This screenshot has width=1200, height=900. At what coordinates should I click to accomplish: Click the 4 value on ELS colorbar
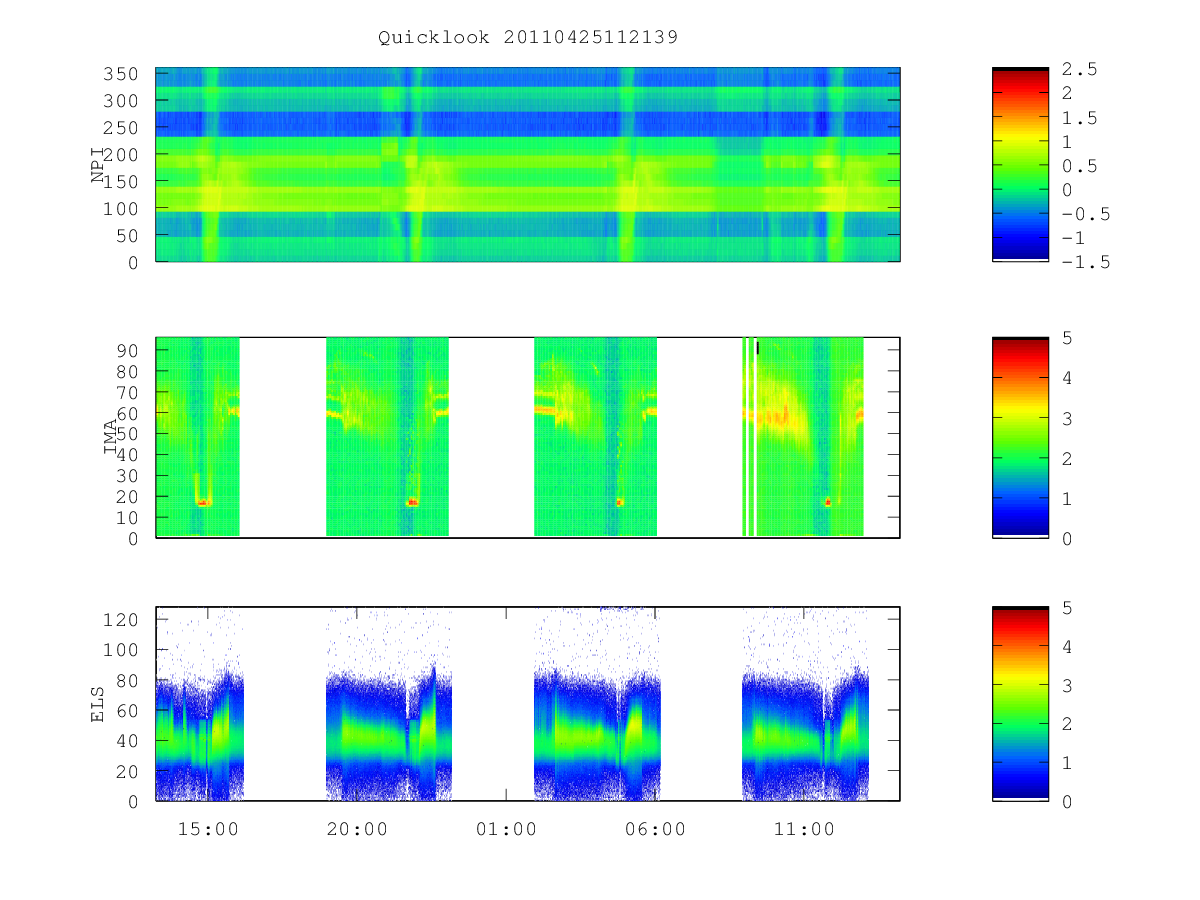coord(1067,646)
